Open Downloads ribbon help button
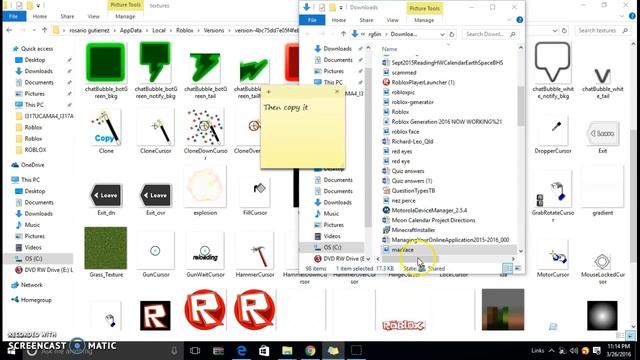Screen dimensions: 640x360 pyautogui.click(x=520, y=20)
